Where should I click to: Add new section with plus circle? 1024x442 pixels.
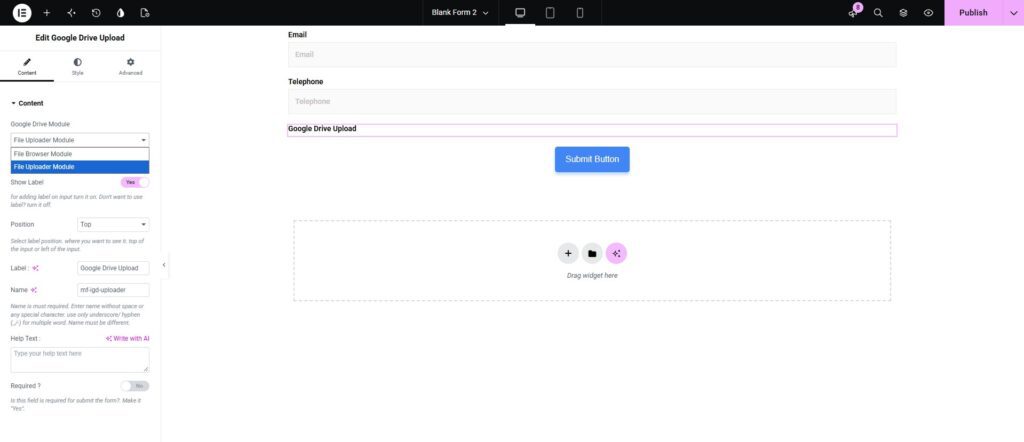pyautogui.click(x=568, y=253)
